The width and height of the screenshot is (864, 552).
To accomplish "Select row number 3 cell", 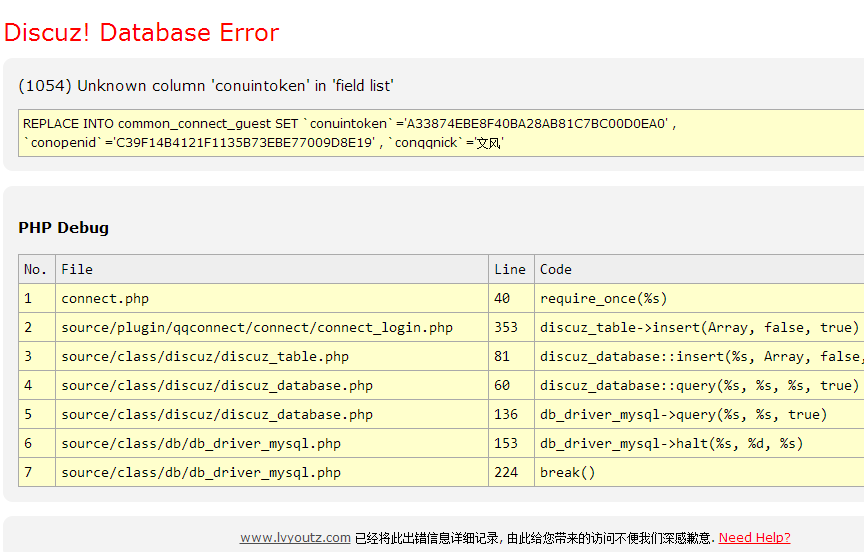I will [x=37, y=356].
